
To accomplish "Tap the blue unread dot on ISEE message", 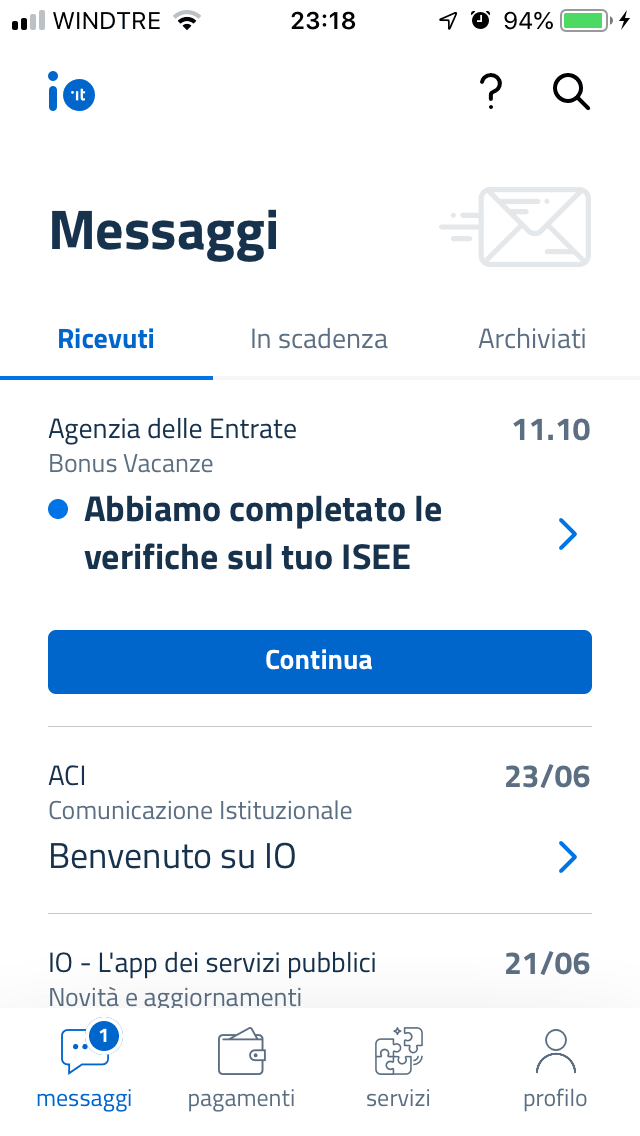I will [x=58, y=510].
